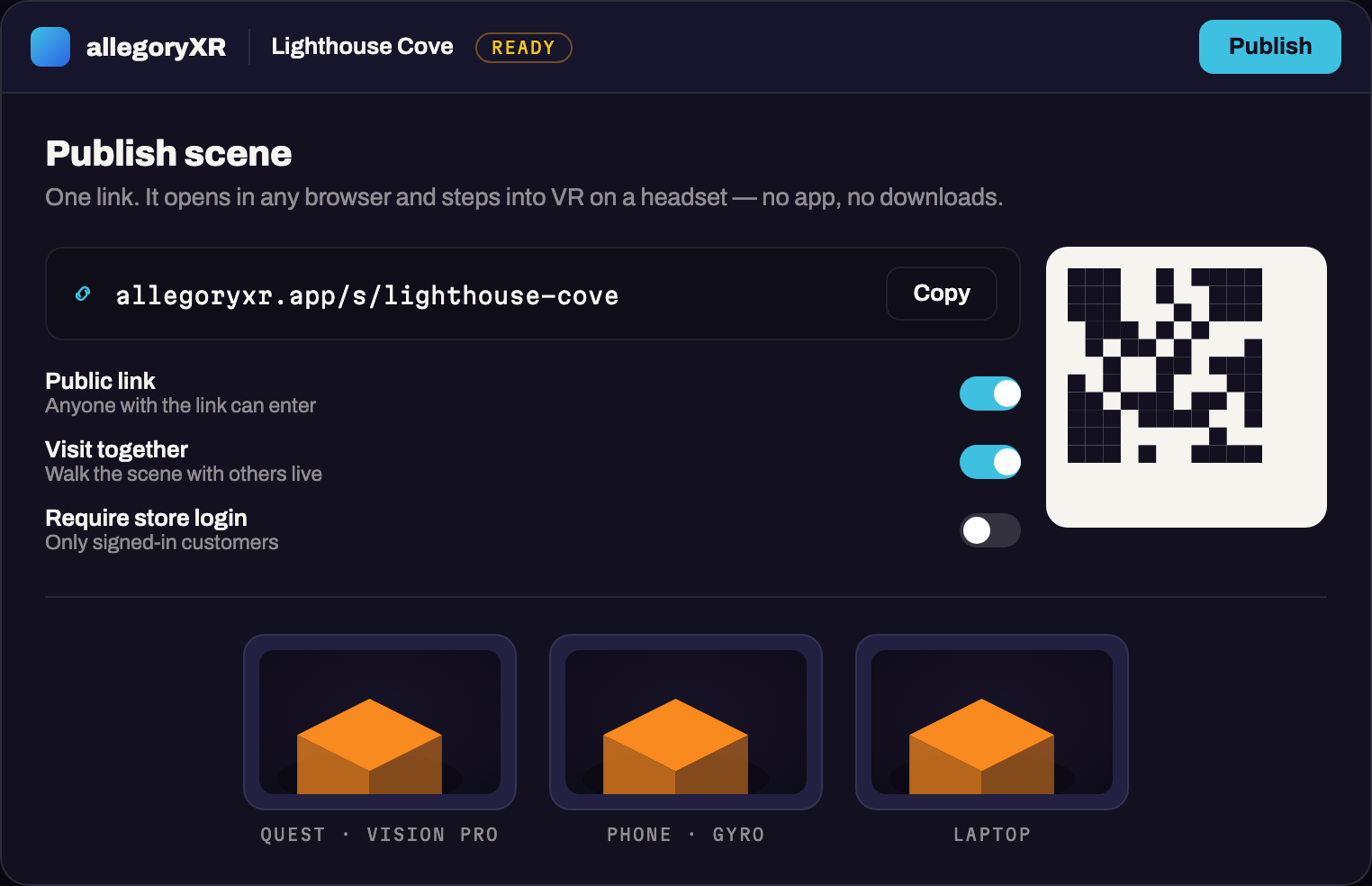The width and height of the screenshot is (1372, 886).
Task: Click the link chain icon beside the URL
Action: [83, 294]
